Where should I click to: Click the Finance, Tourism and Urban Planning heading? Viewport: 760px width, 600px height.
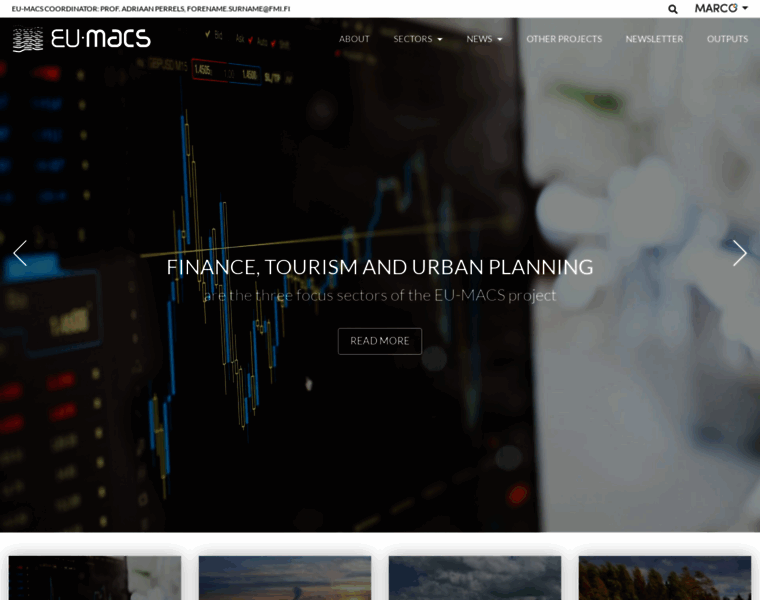380,267
